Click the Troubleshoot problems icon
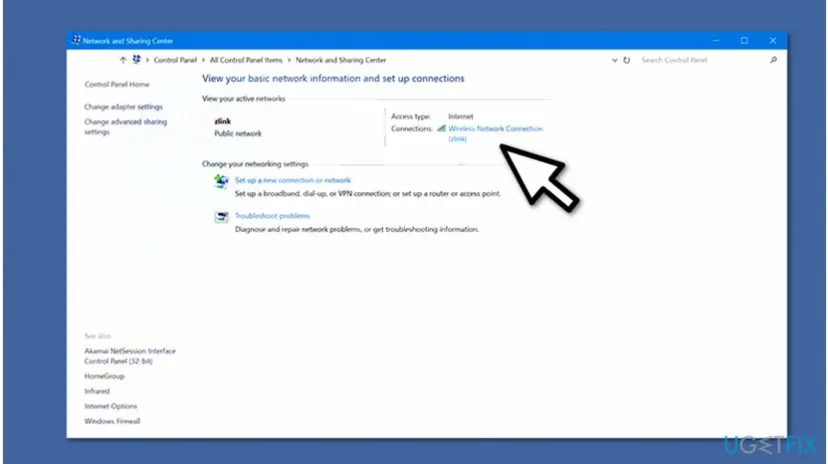The width and height of the screenshot is (828, 464). click(x=221, y=217)
